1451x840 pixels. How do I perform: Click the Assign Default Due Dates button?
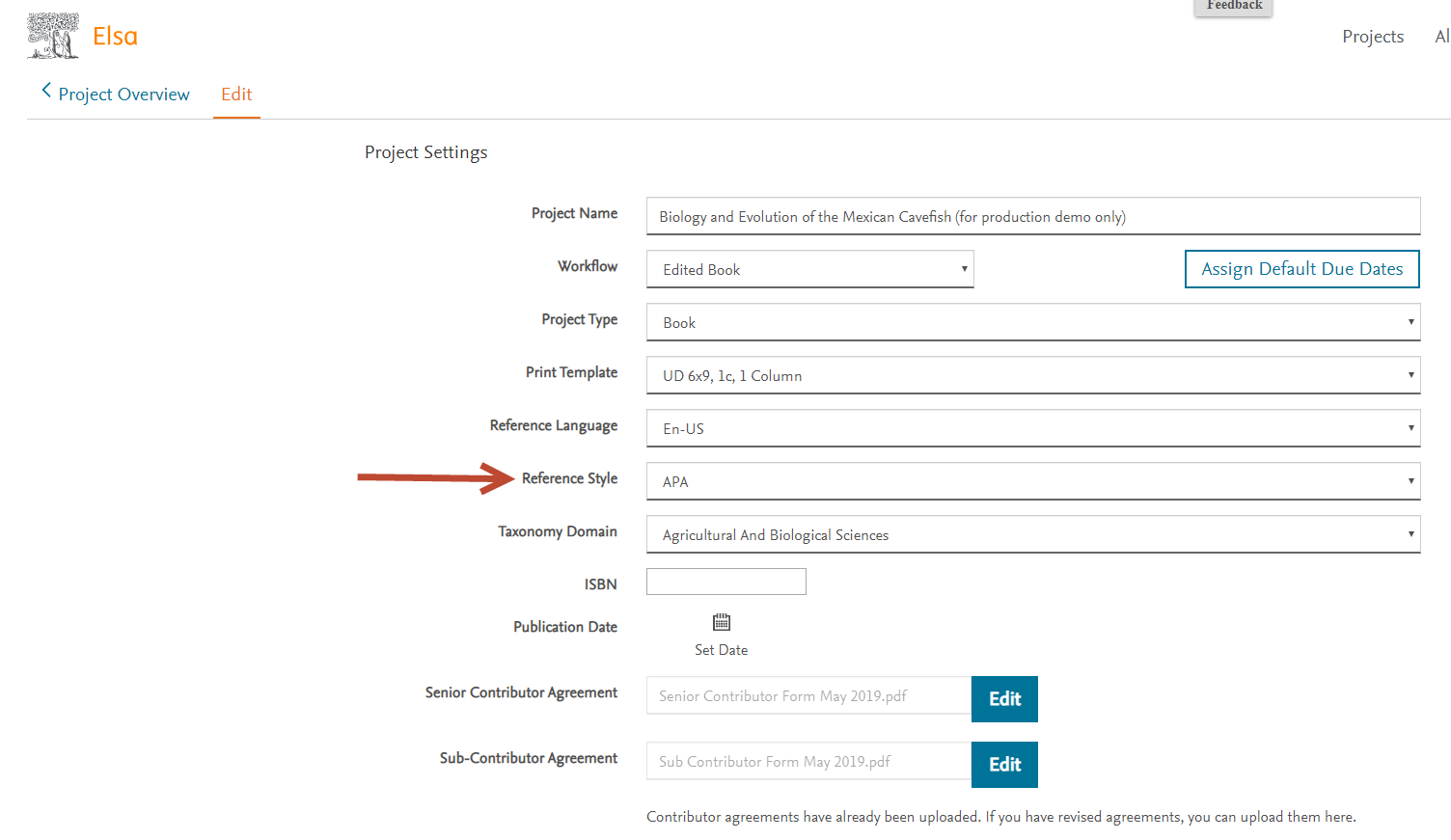[x=1301, y=269]
